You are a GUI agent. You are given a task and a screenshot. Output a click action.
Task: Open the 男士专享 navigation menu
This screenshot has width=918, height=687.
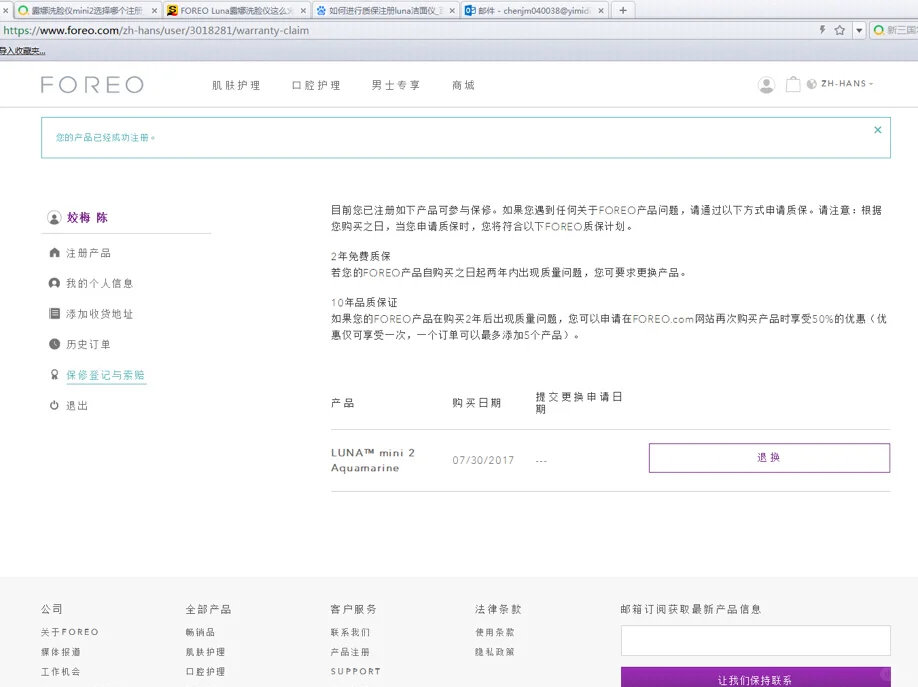click(396, 86)
